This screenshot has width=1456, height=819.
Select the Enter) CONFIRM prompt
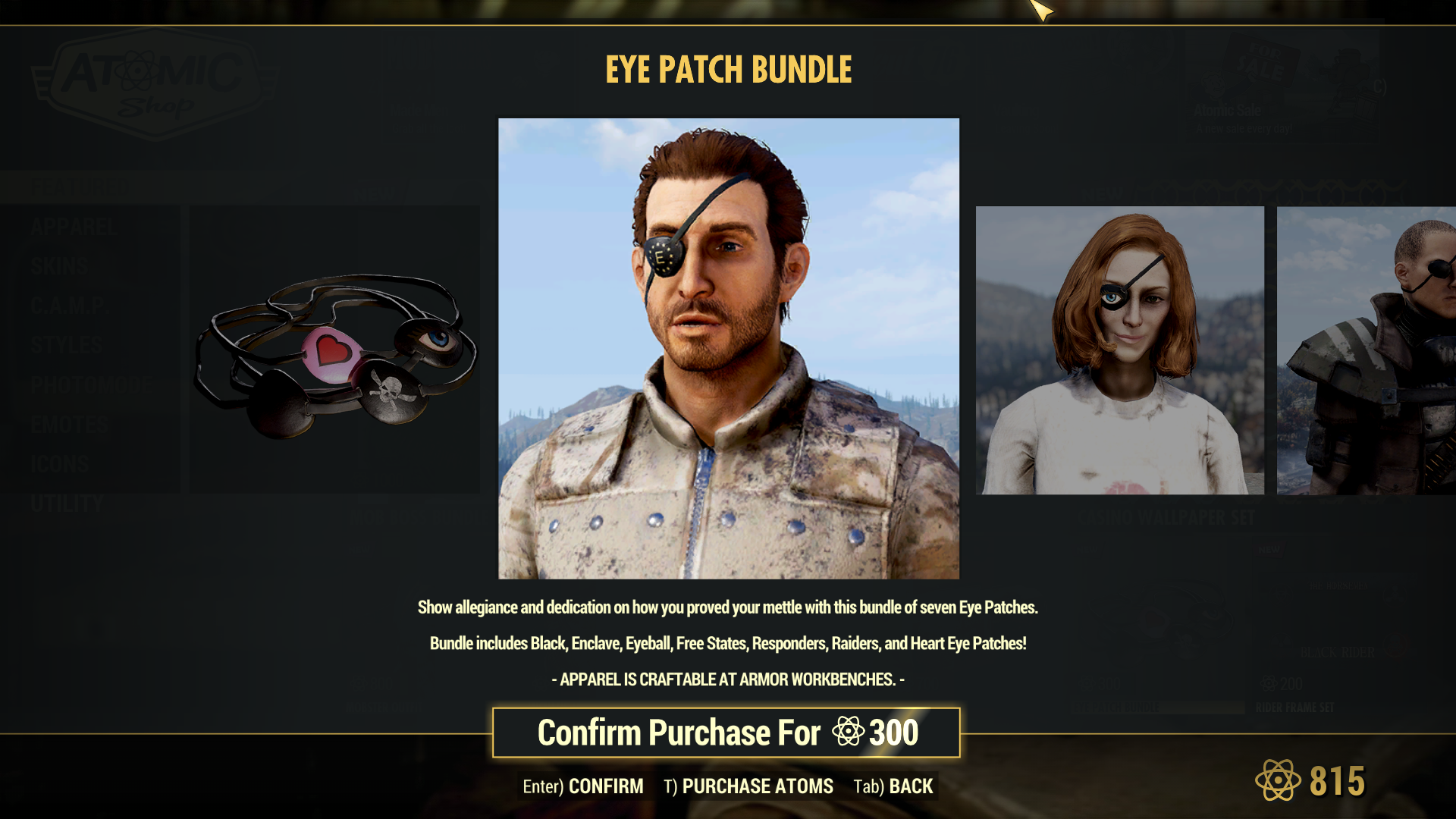tap(583, 786)
